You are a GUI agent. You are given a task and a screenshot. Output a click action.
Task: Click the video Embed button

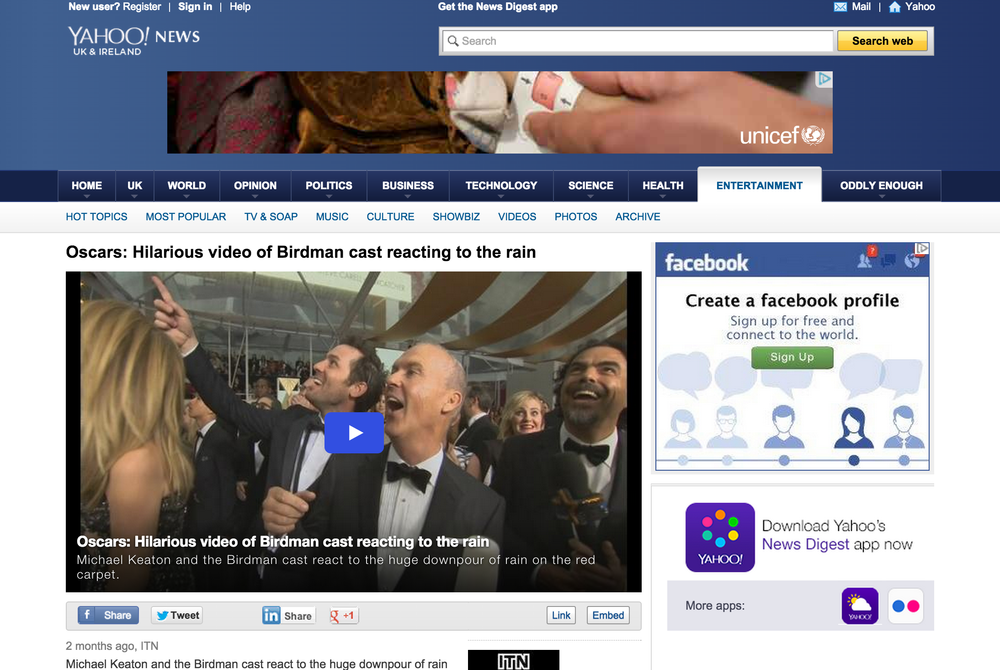(x=608, y=615)
